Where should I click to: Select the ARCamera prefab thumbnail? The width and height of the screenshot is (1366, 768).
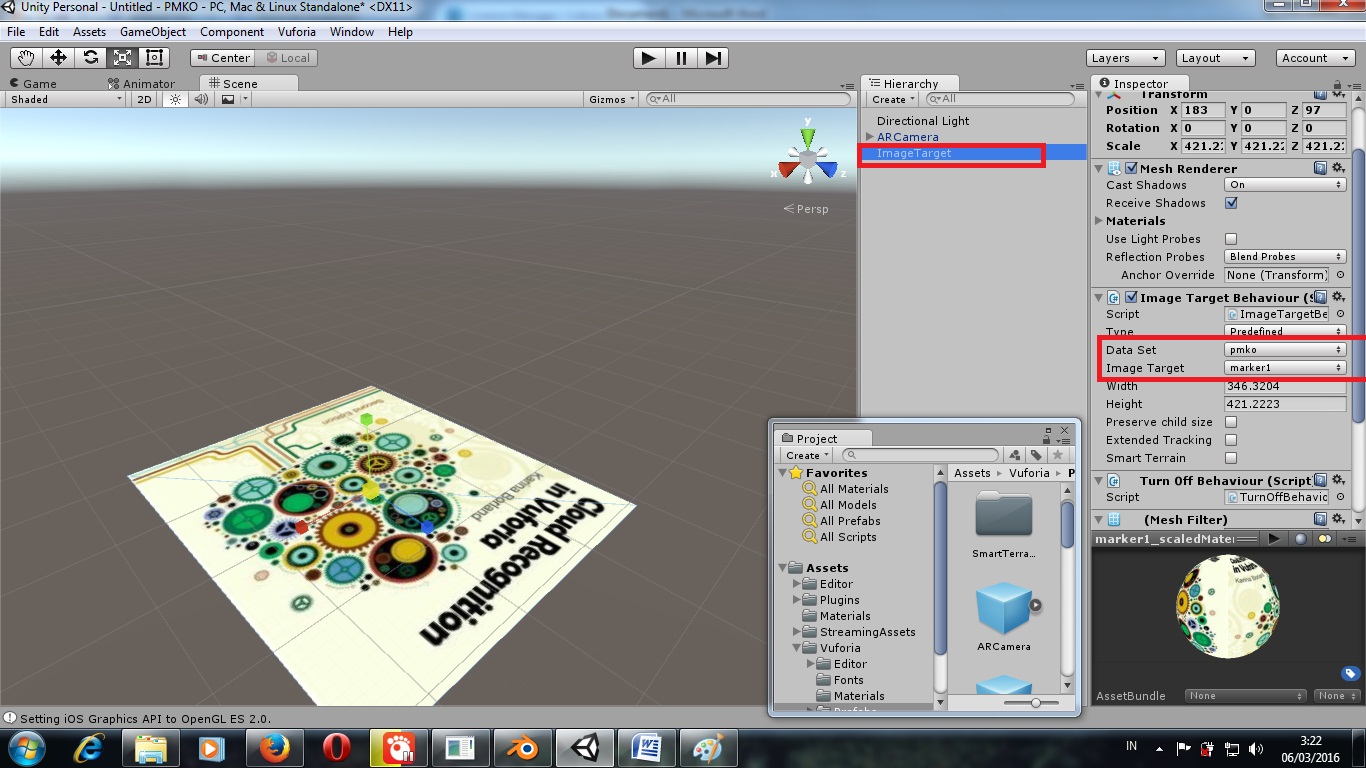[x=1003, y=608]
